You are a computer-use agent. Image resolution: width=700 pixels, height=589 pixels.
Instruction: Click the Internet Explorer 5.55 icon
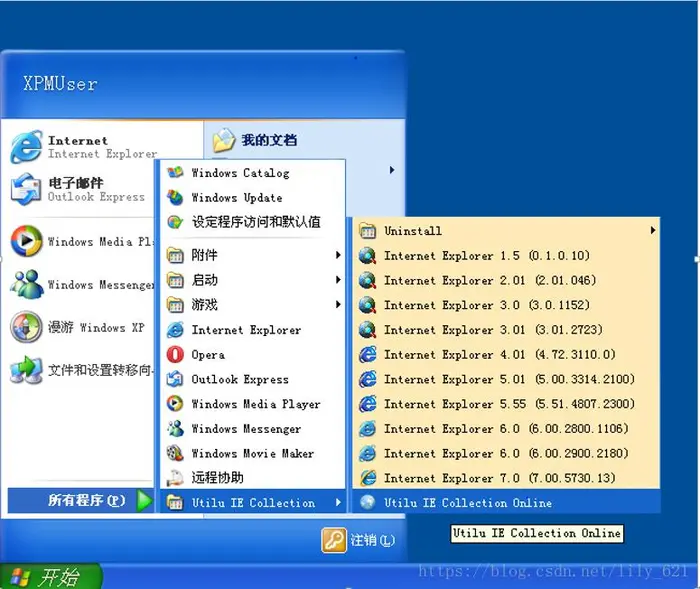367,404
